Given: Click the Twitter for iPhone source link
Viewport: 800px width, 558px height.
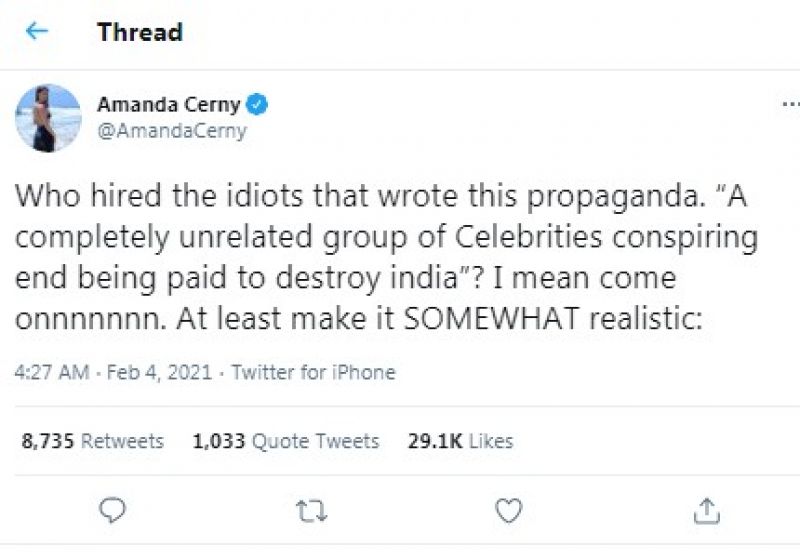Looking at the screenshot, I should 313,372.
